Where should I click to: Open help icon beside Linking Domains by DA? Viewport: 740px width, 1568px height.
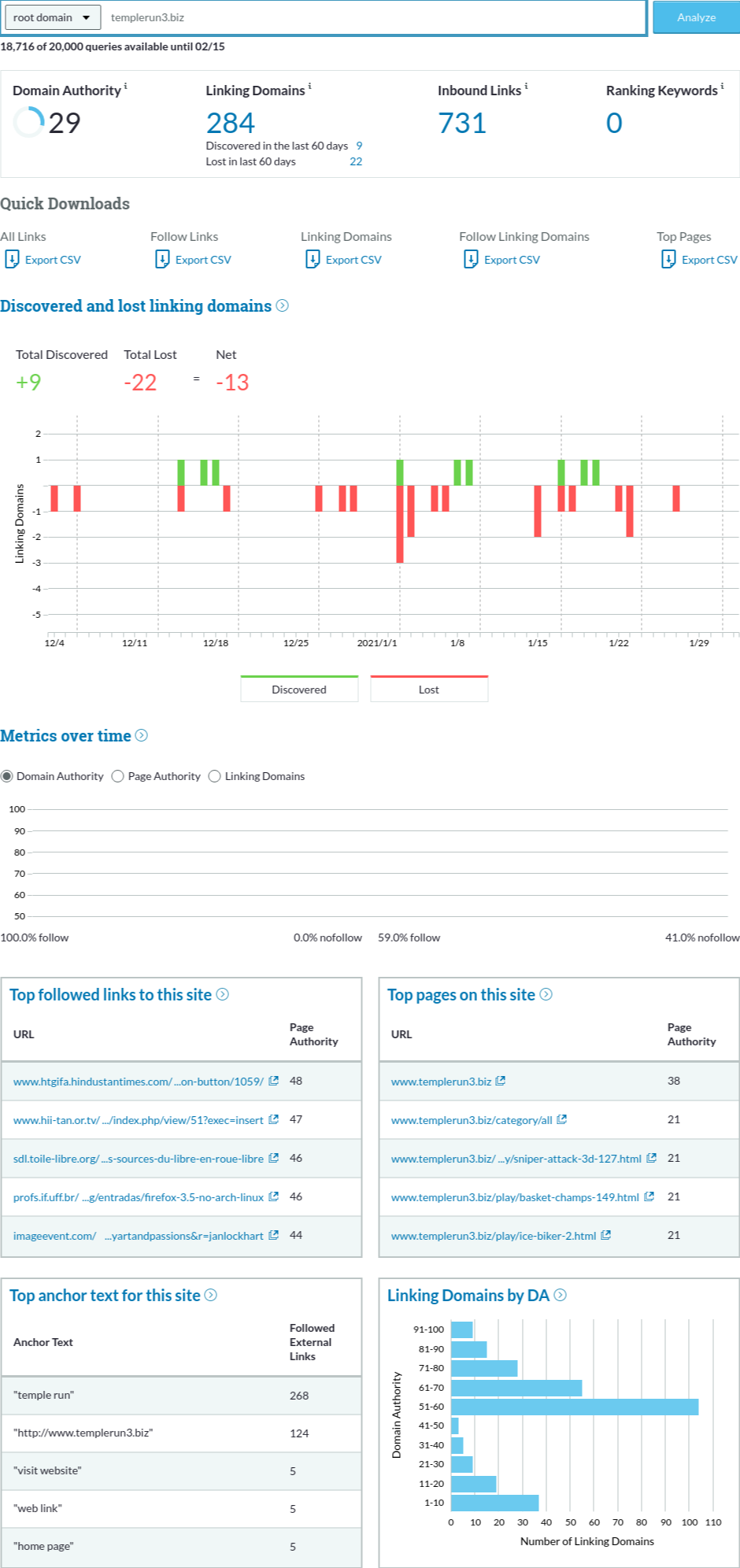[561, 1295]
